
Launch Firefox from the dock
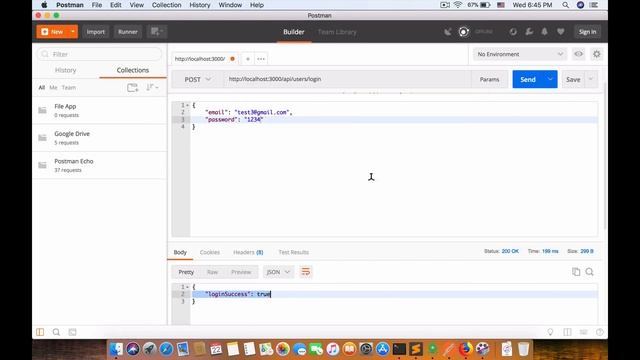465,349
